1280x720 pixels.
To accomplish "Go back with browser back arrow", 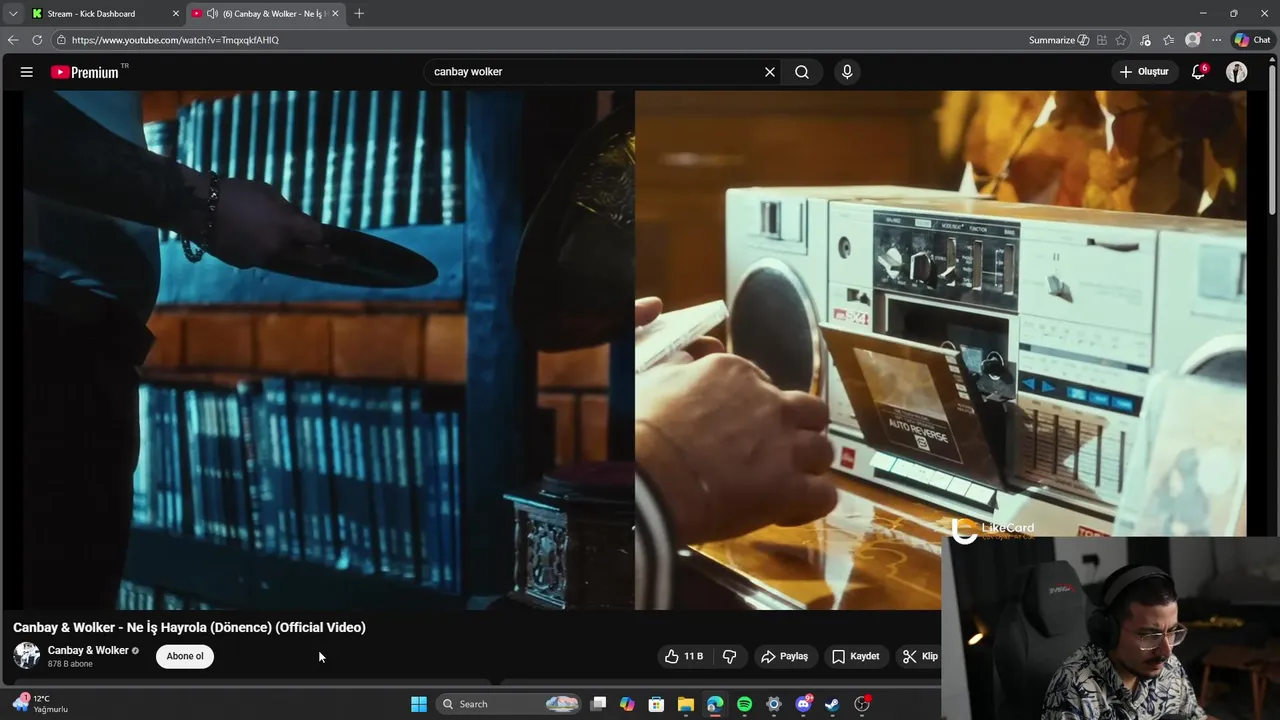I will point(13,40).
